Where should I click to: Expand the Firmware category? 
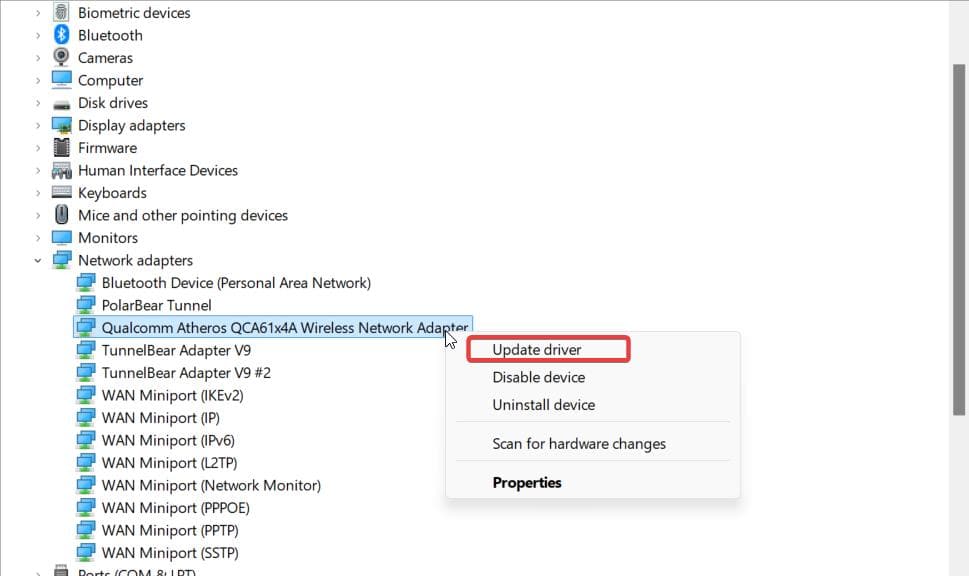point(38,148)
